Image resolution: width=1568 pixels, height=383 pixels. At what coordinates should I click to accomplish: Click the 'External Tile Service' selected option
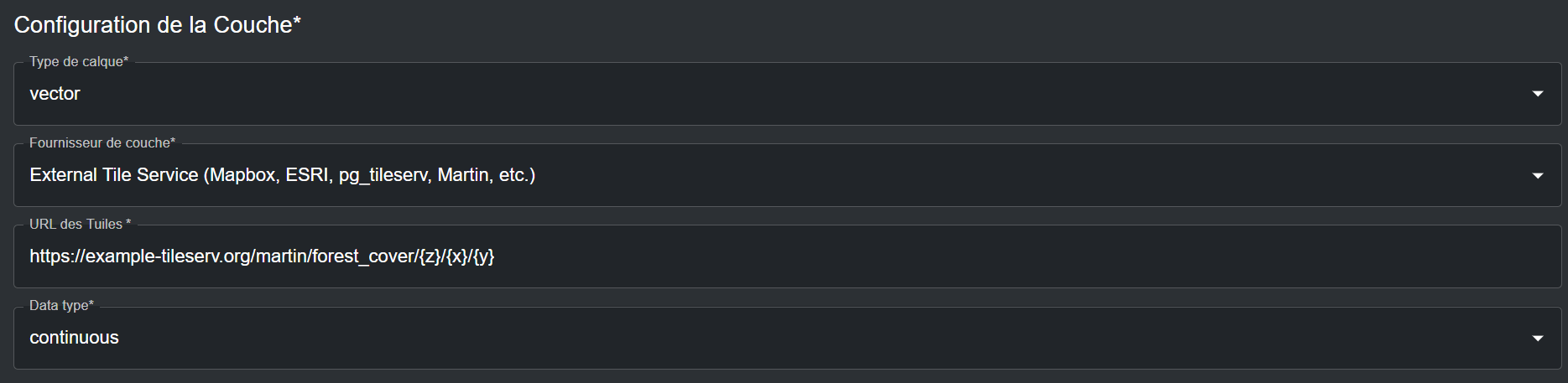[114, 175]
